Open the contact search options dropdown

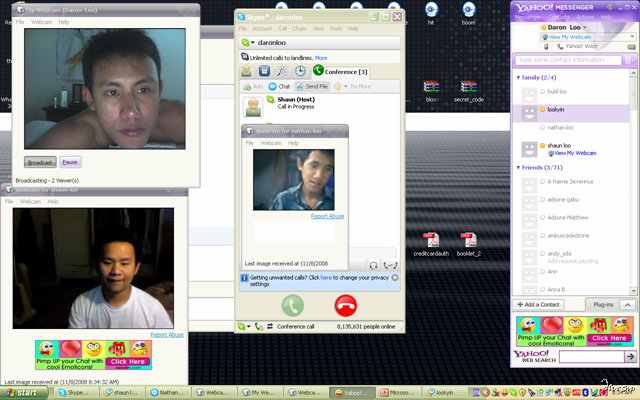coord(630,60)
